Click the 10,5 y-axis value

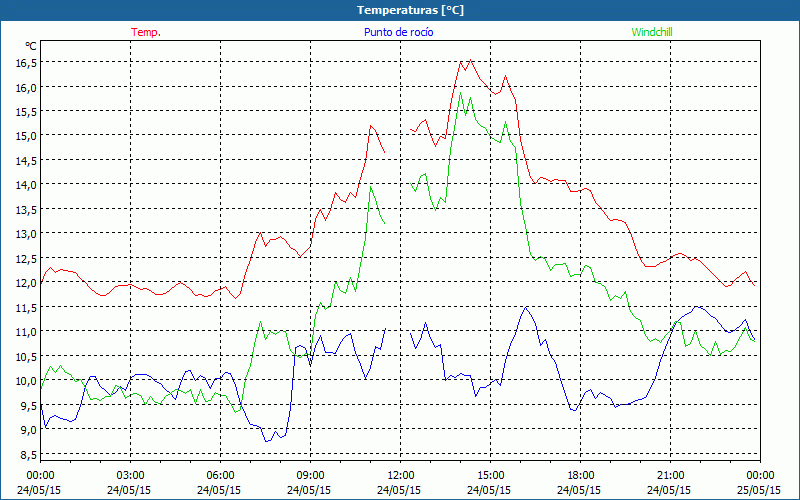[27, 356]
